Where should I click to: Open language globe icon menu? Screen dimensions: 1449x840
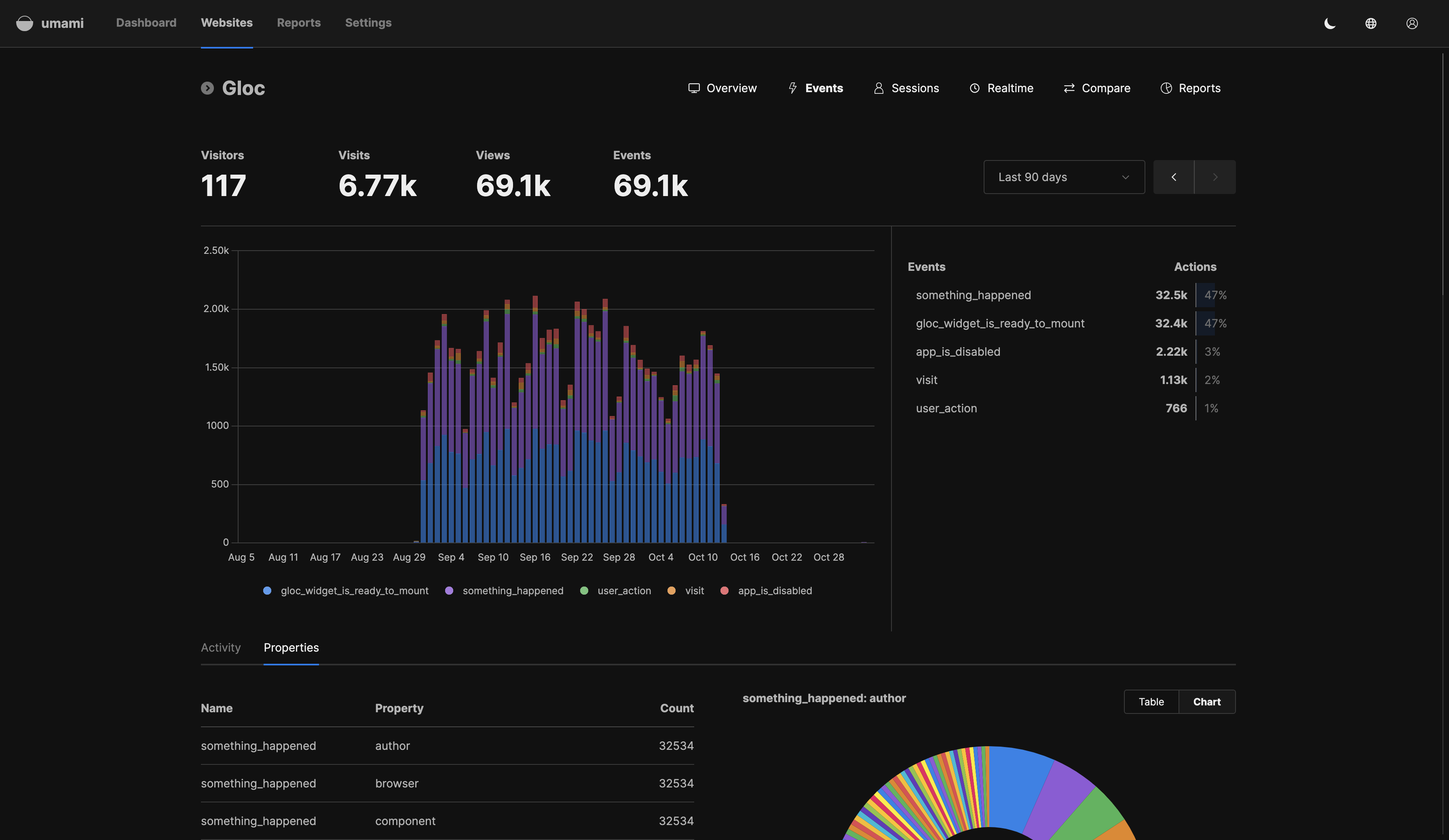(x=1371, y=23)
